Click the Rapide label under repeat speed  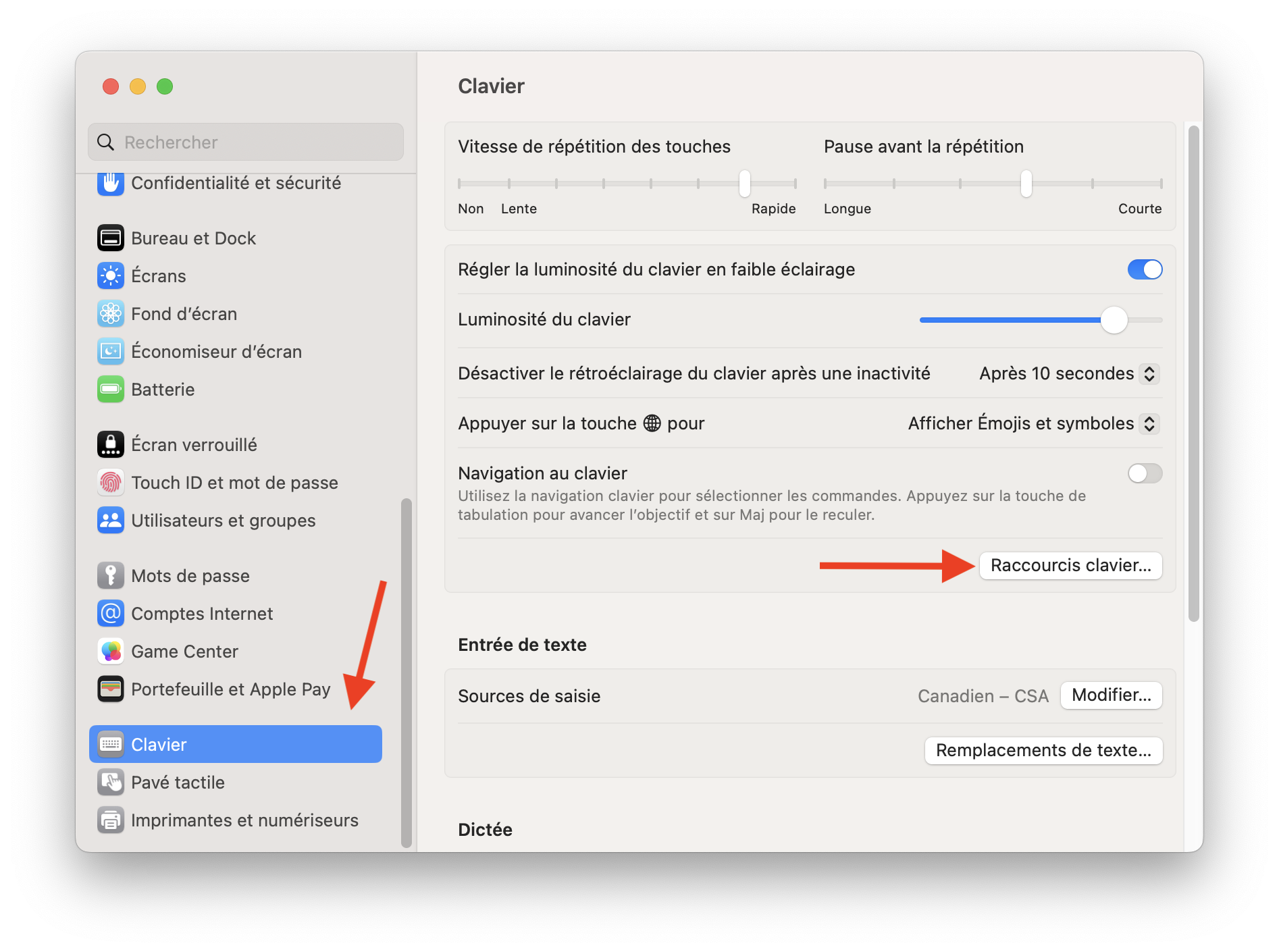(x=774, y=209)
